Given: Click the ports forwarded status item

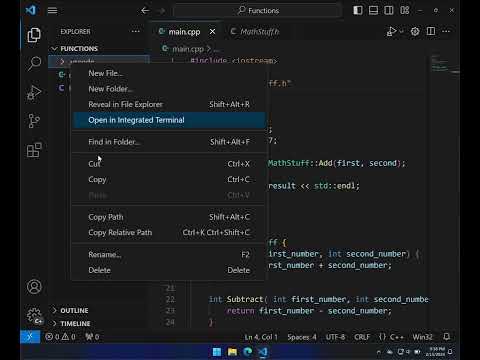Looking at the screenshot, I should (x=92, y=337).
